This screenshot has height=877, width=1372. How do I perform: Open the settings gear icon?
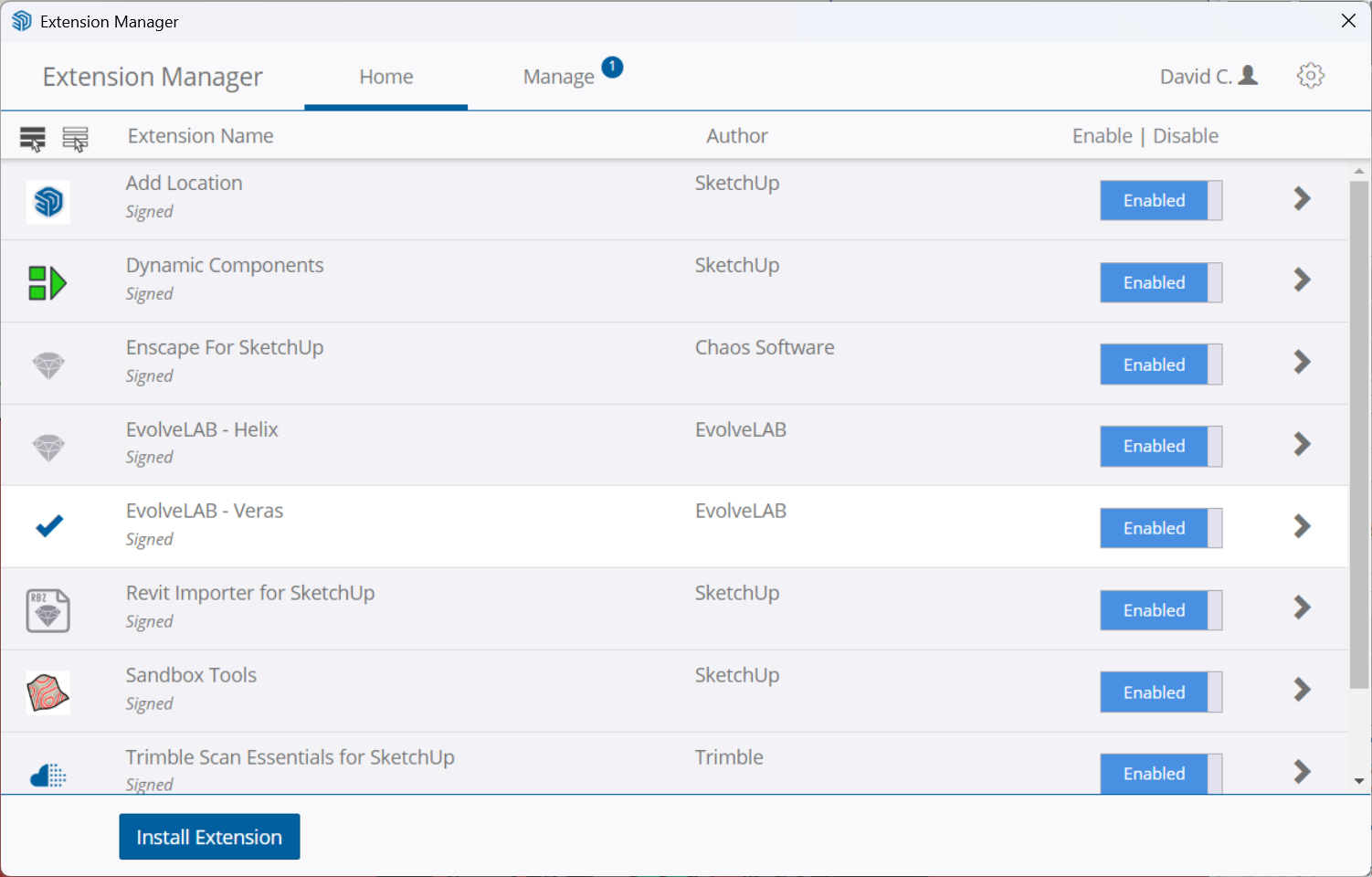click(1311, 76)
